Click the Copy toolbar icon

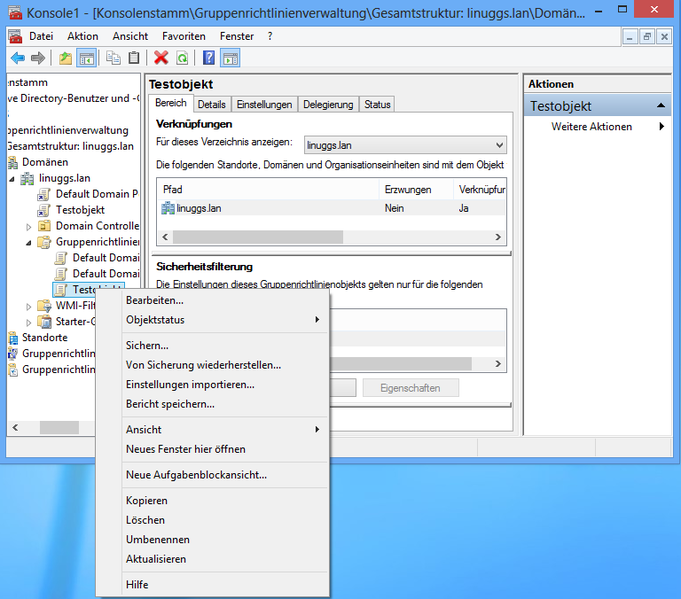113,58
